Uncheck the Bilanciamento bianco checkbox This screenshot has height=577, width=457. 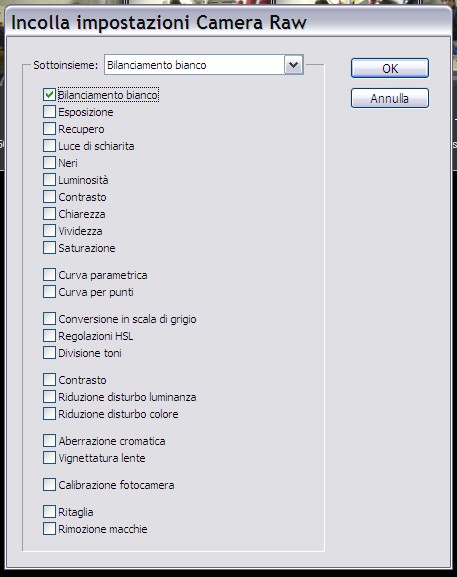coord(49,95)
